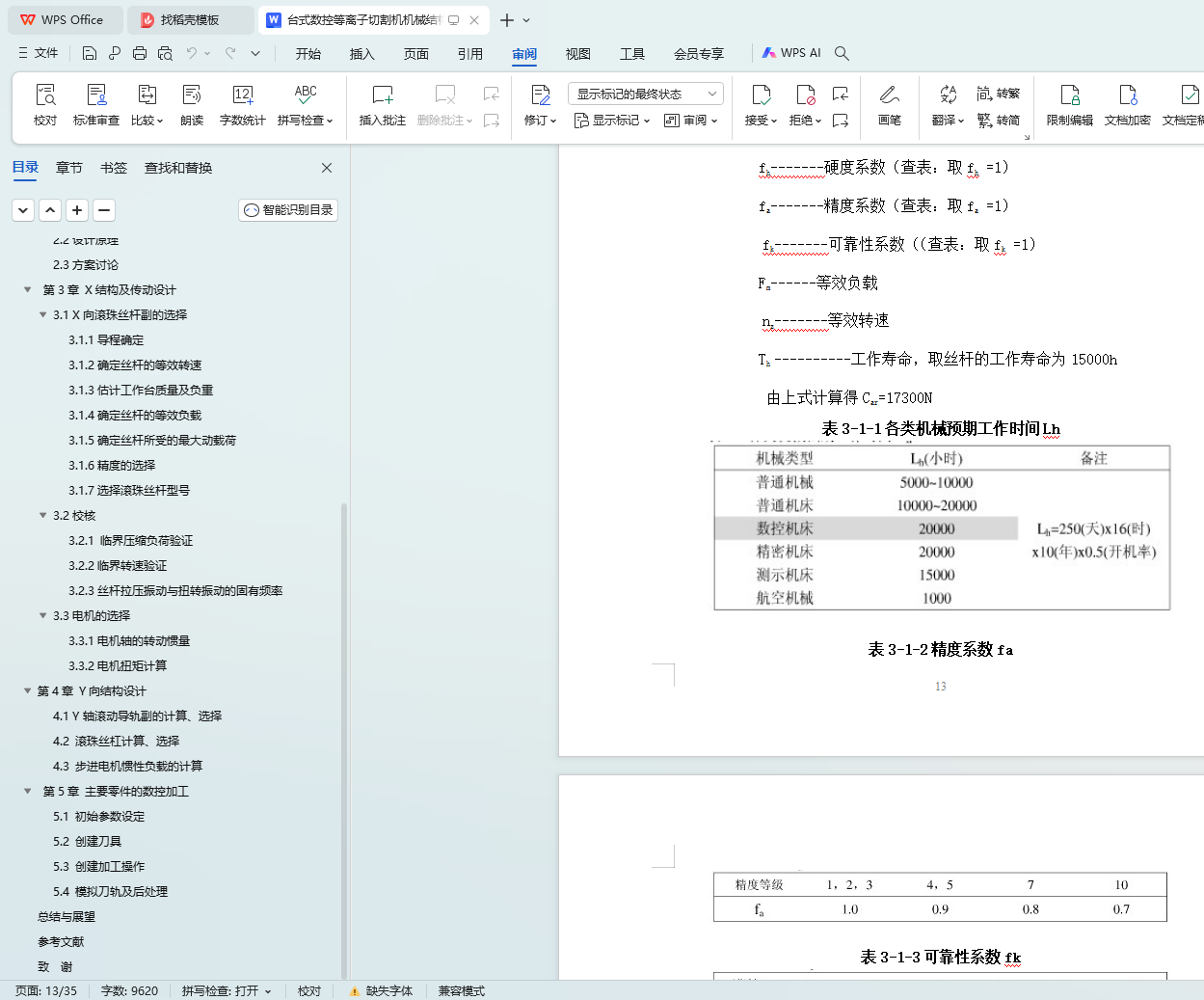Click 字数: 9620 in status bar
Image resolution: width=1204 pixels, height=1000 pixels.
coord(129,990)
